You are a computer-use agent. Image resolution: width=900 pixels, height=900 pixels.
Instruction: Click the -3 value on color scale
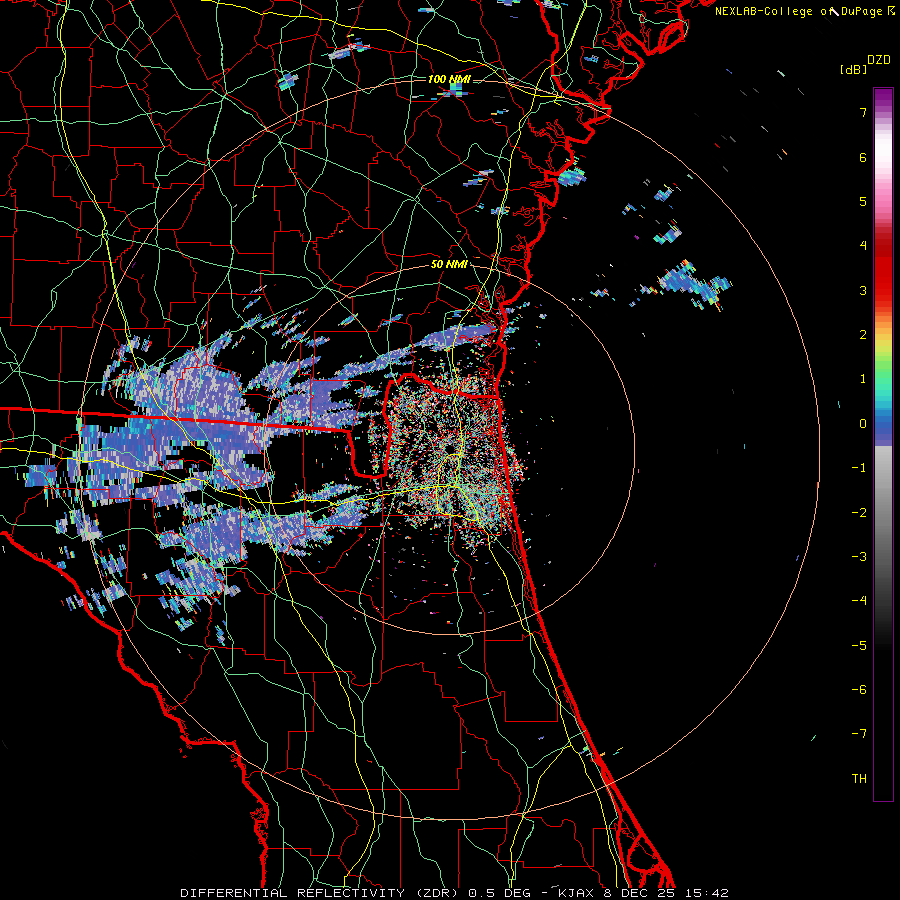click(x=859, y=557)
